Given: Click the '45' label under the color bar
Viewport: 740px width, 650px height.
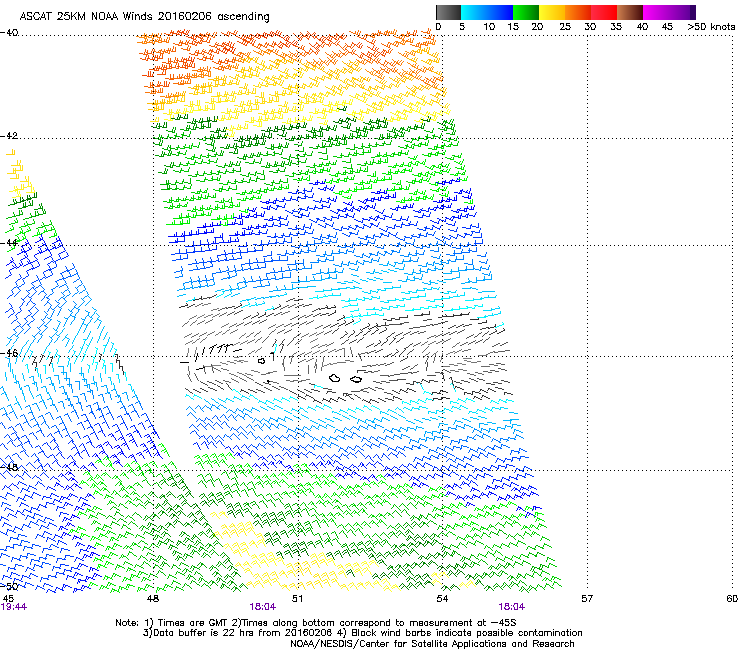Looking at the screenshot, I should coord(667,27).
